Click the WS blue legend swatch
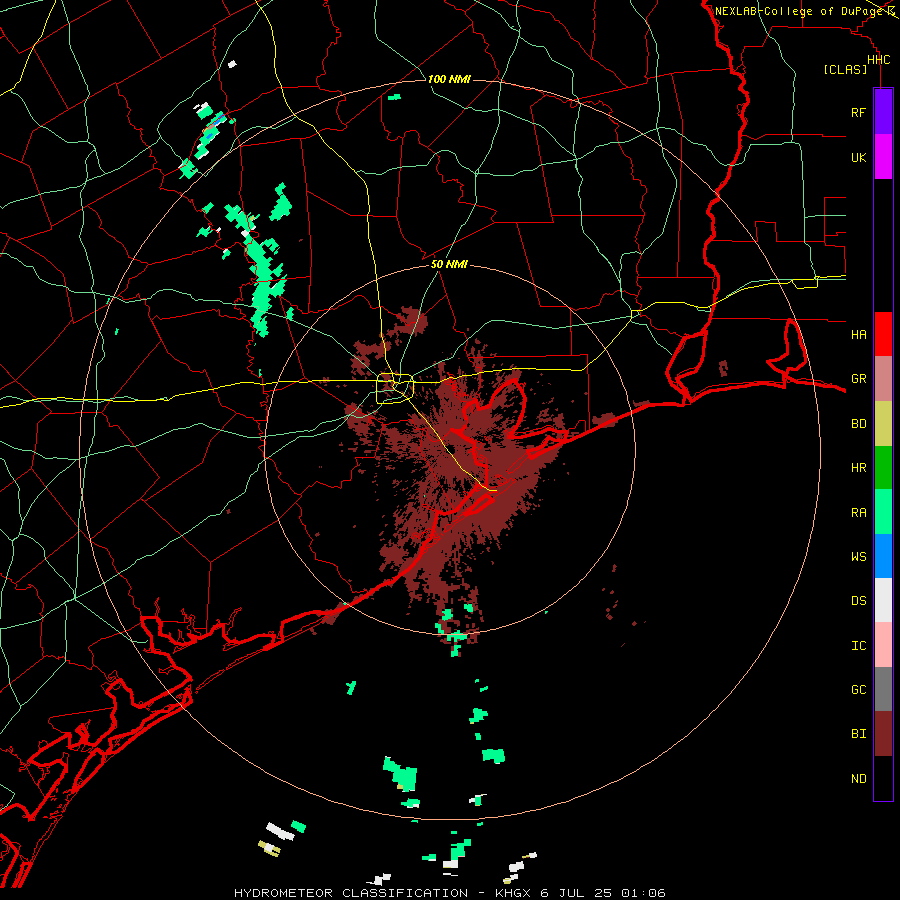 click(x=883, y=556)
